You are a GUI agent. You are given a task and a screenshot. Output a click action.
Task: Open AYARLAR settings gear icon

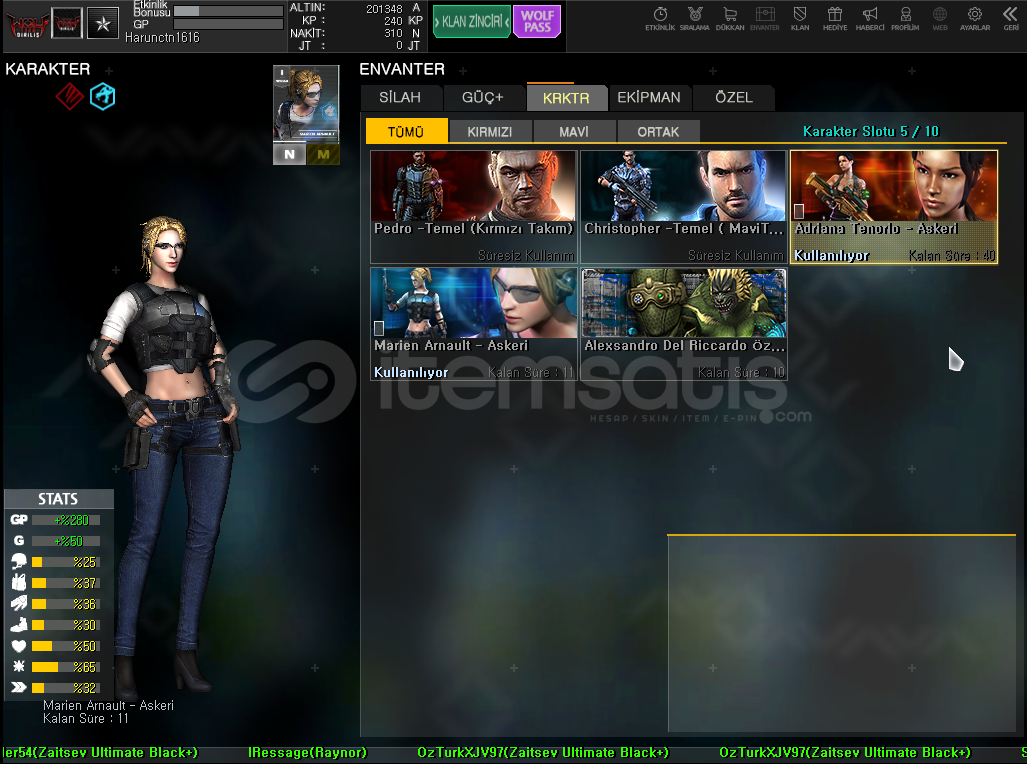[975, 18]
